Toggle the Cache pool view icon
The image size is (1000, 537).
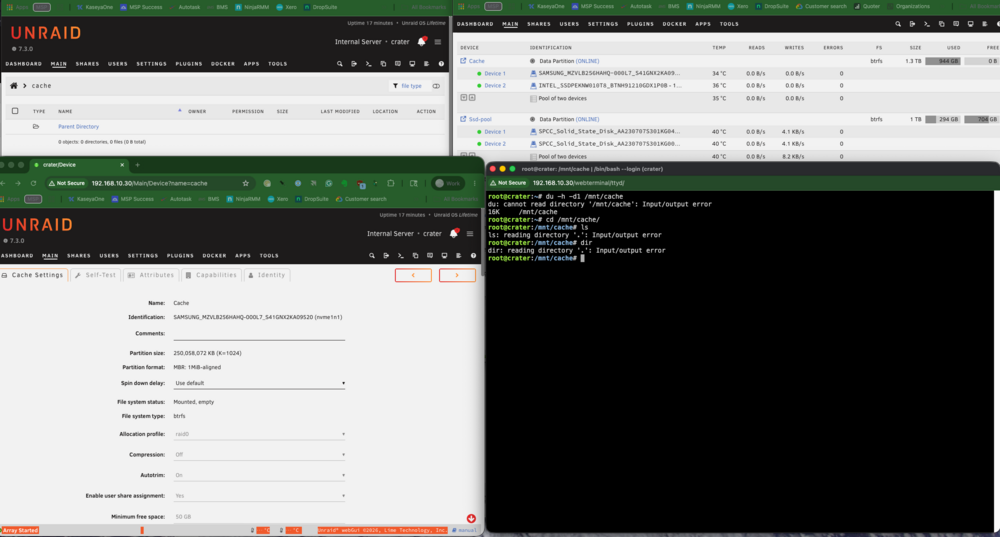pos(463,61)
